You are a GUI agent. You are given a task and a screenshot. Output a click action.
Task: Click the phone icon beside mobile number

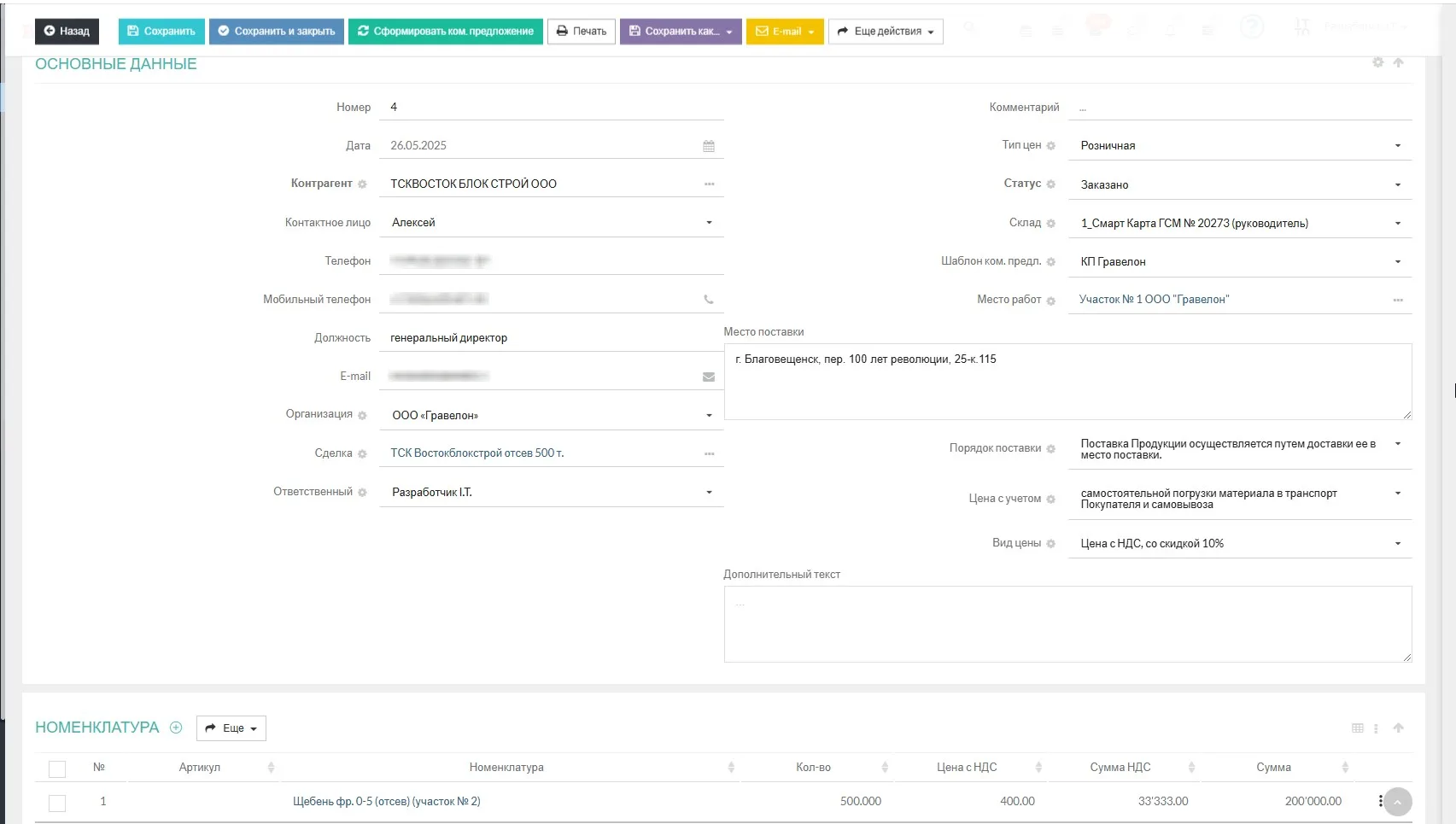point(708,300)
